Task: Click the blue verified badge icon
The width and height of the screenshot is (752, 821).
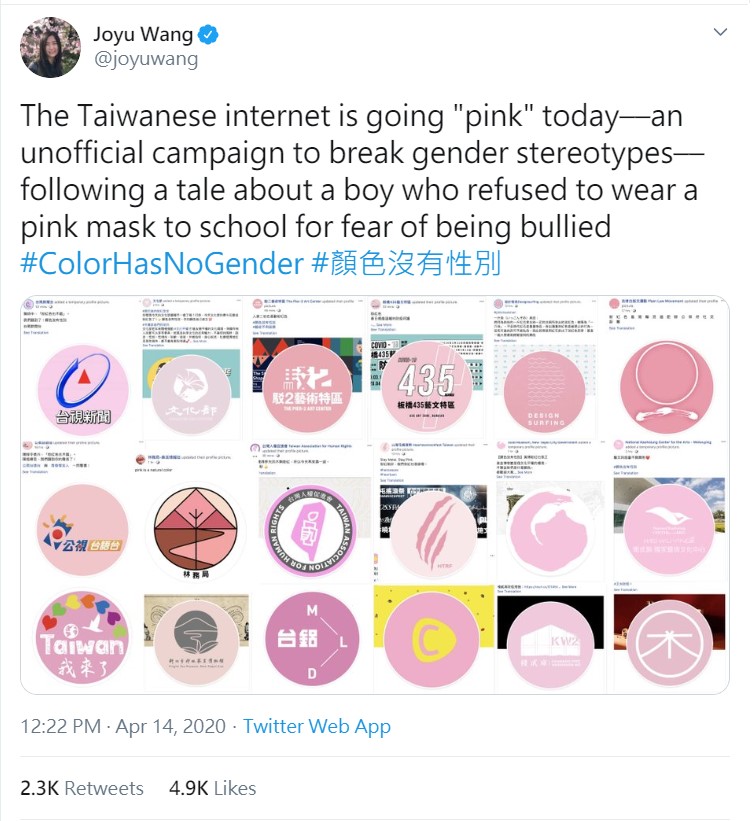Action: 209,35
